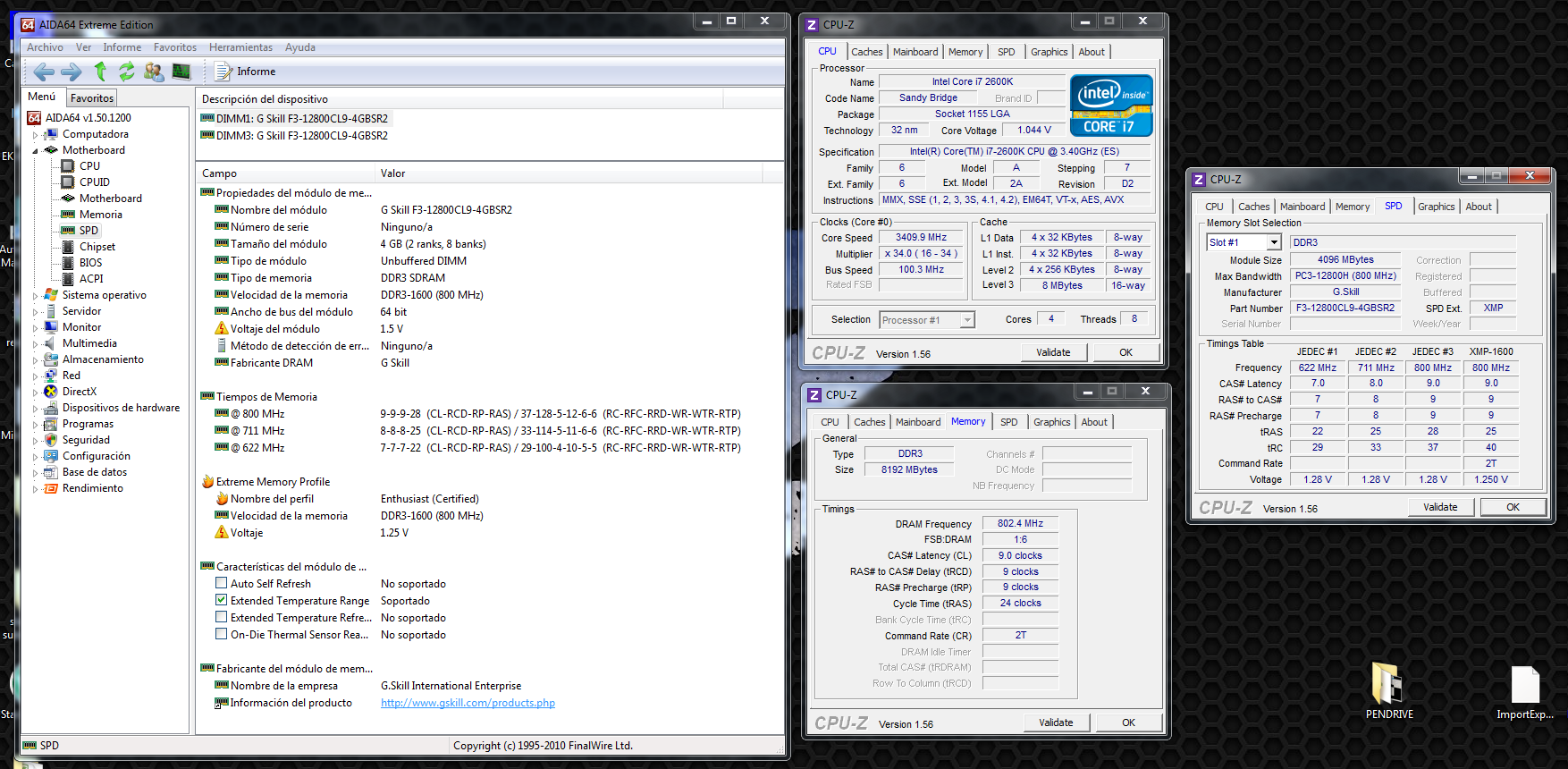Open SPD tab in Memory CPU-Z window

click(1008, 422)
